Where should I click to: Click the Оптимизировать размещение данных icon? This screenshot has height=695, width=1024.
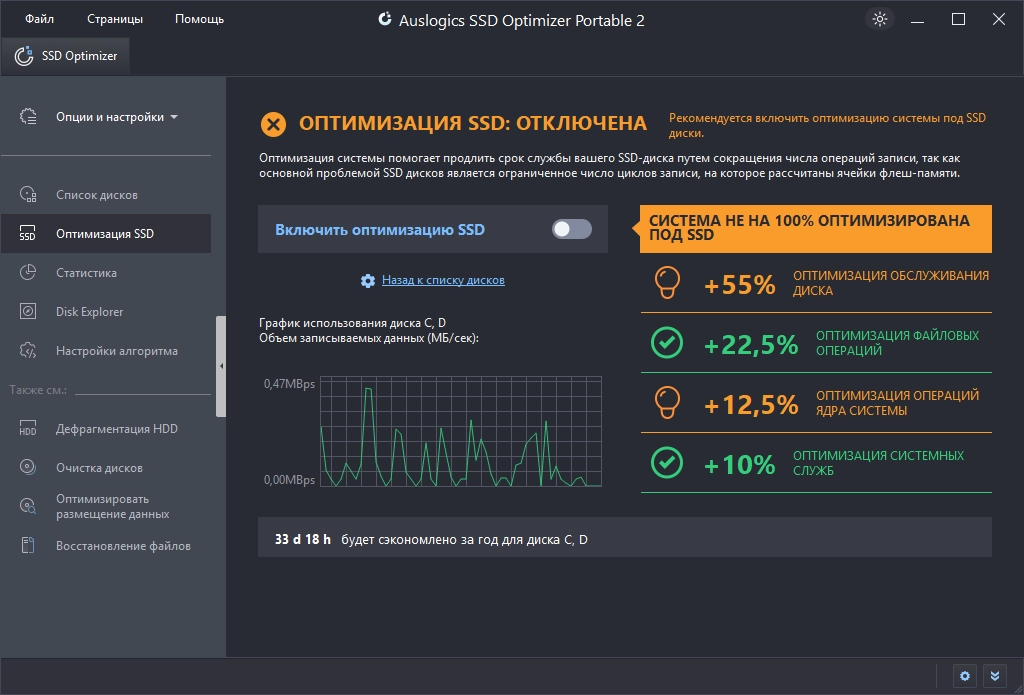point(27,506)
